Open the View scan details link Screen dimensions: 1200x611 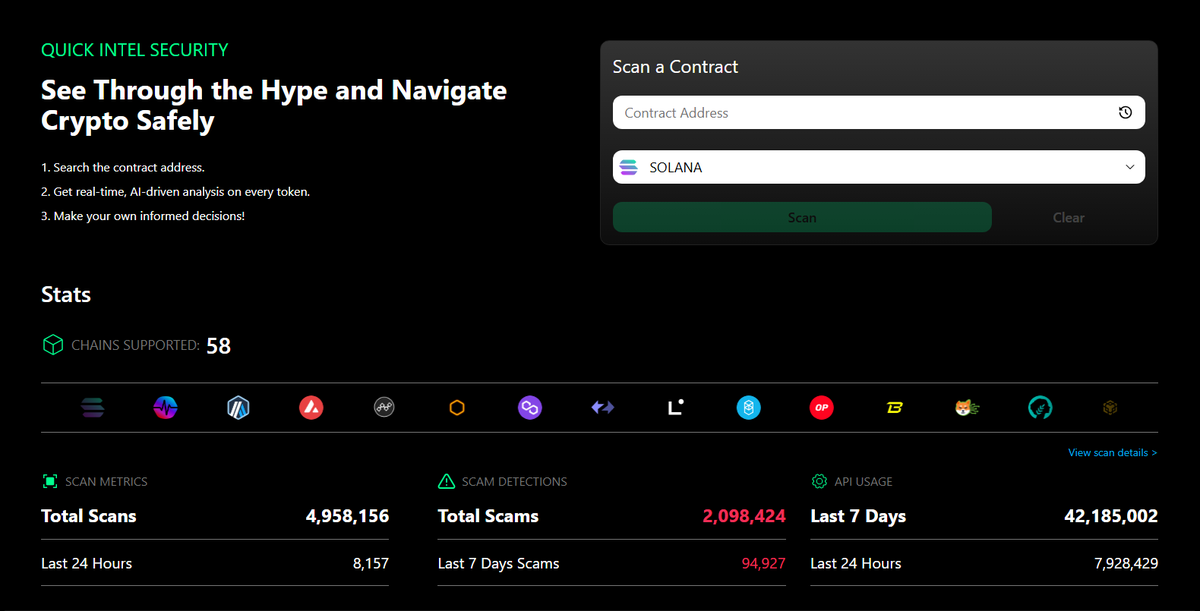pyautogui.click(x=1112, y=453)
